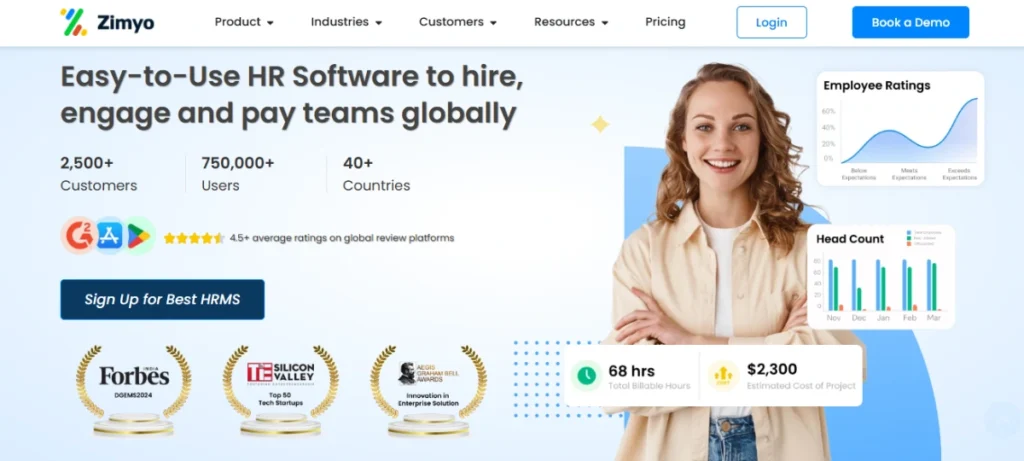This screenshot has width=1024, height=461.
Task: Click the Silicon Valley Top 50 badge
Action: coord(281,390)
